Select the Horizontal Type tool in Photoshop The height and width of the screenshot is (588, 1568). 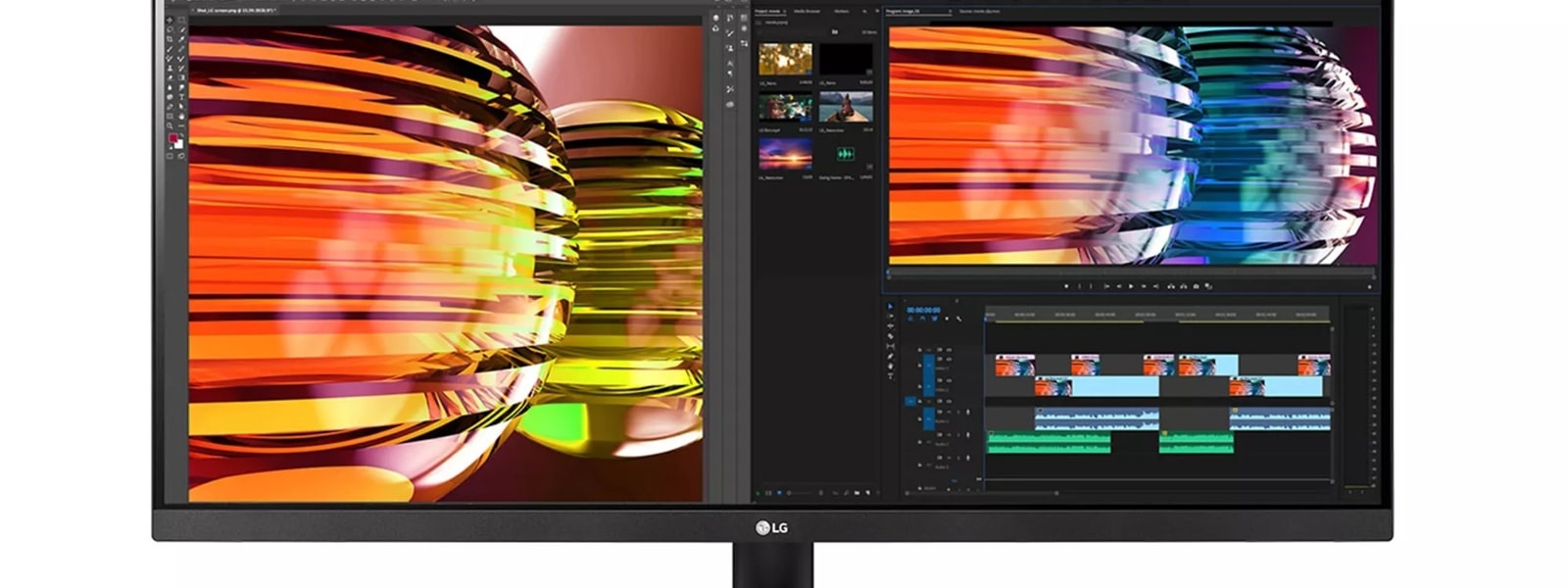[x=182, y=97]
